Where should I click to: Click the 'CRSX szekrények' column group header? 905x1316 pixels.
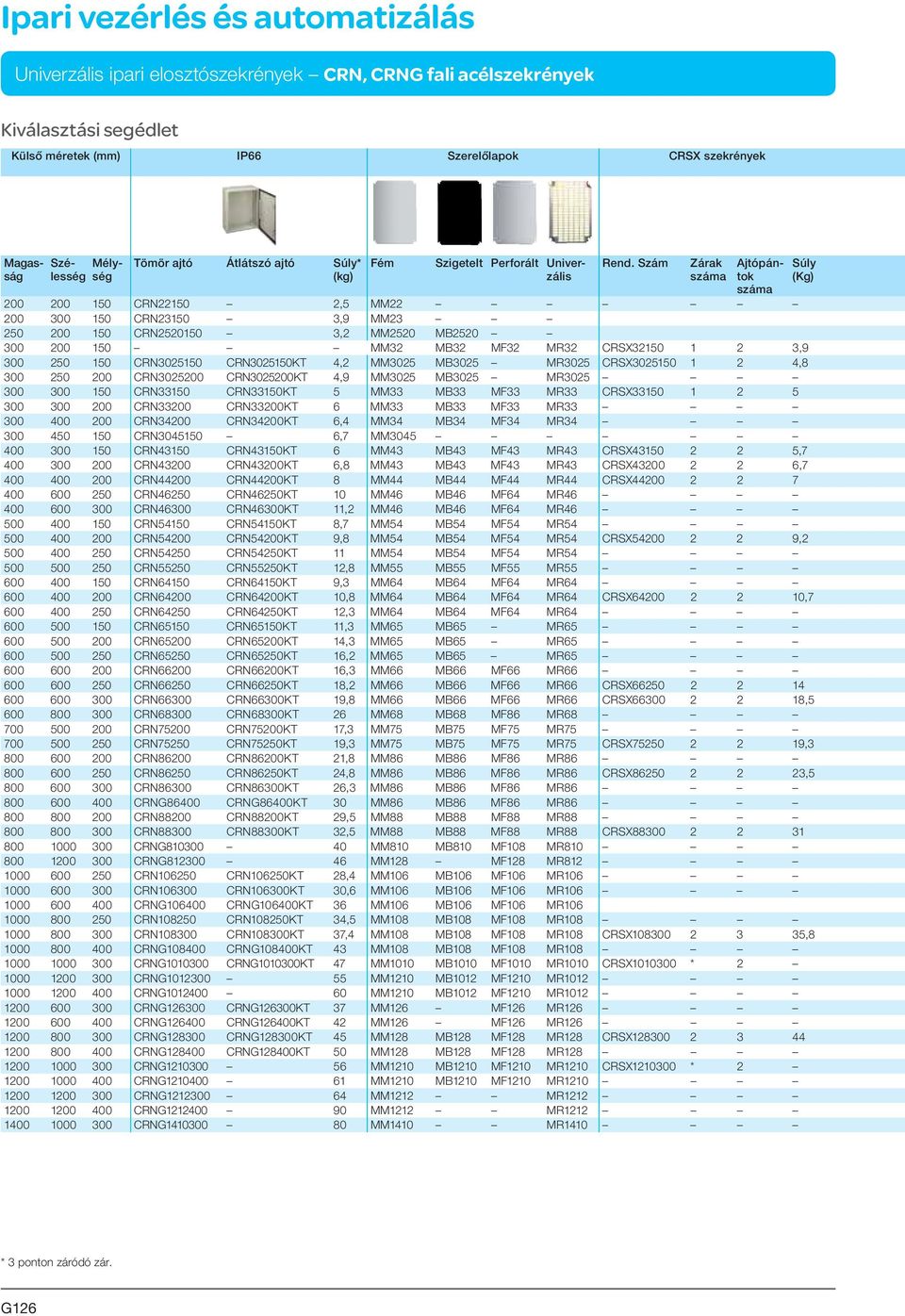point(716,156)
